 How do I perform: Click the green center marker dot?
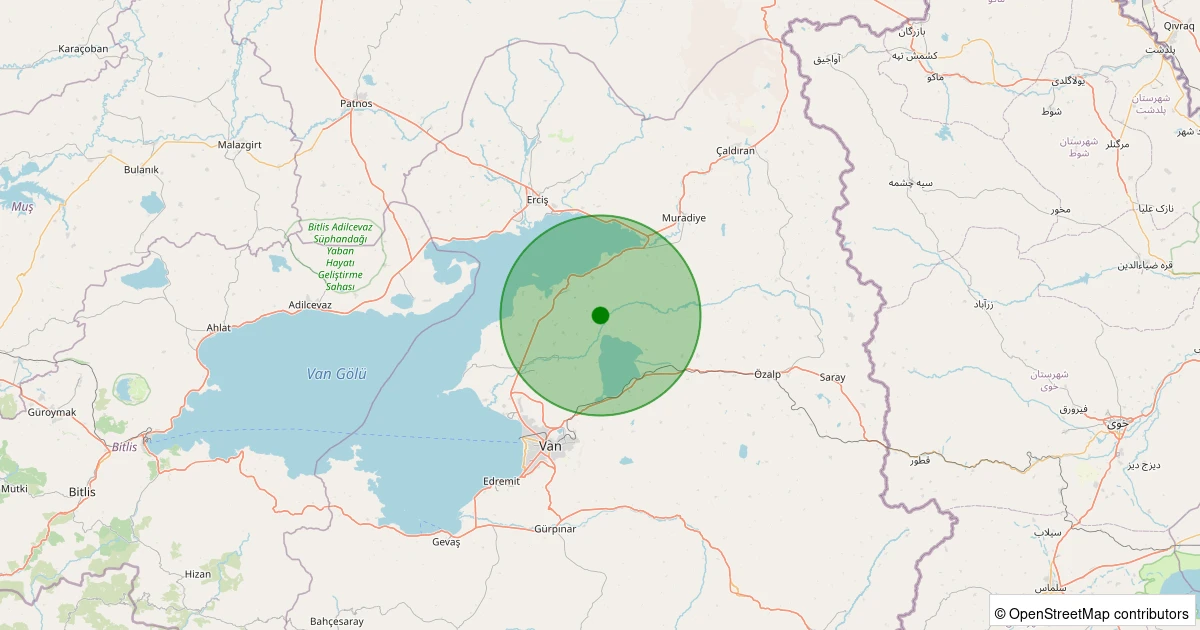tap(600, 315)
